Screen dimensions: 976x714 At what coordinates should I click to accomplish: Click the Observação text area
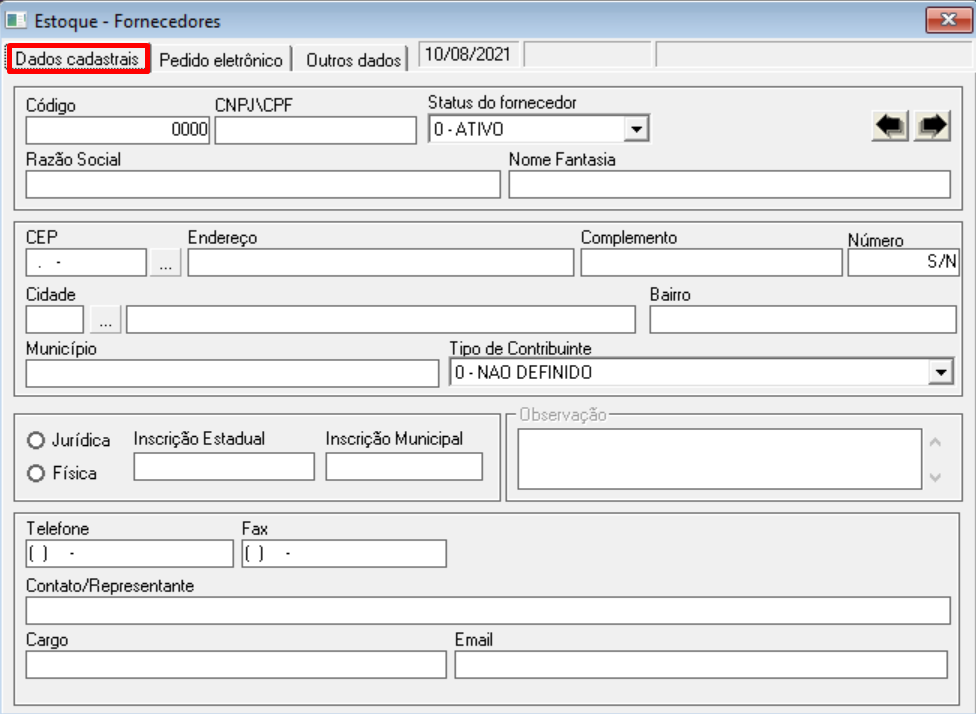point(720,459)
